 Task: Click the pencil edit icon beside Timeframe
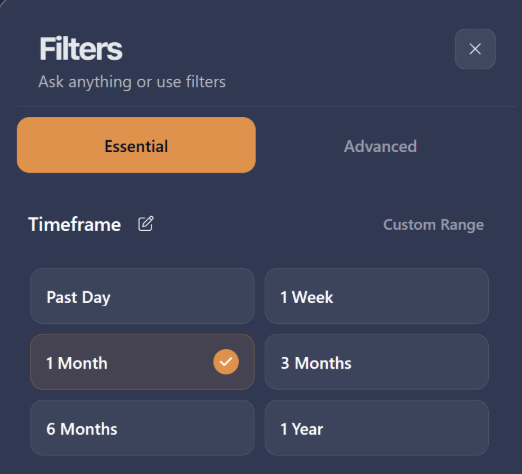(146, 224)
